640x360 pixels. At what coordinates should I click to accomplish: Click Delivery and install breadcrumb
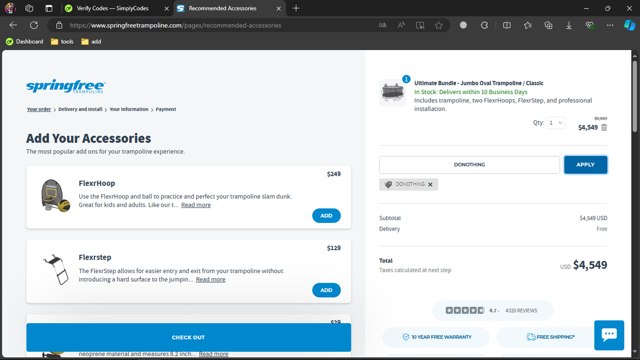click(80, 109)
